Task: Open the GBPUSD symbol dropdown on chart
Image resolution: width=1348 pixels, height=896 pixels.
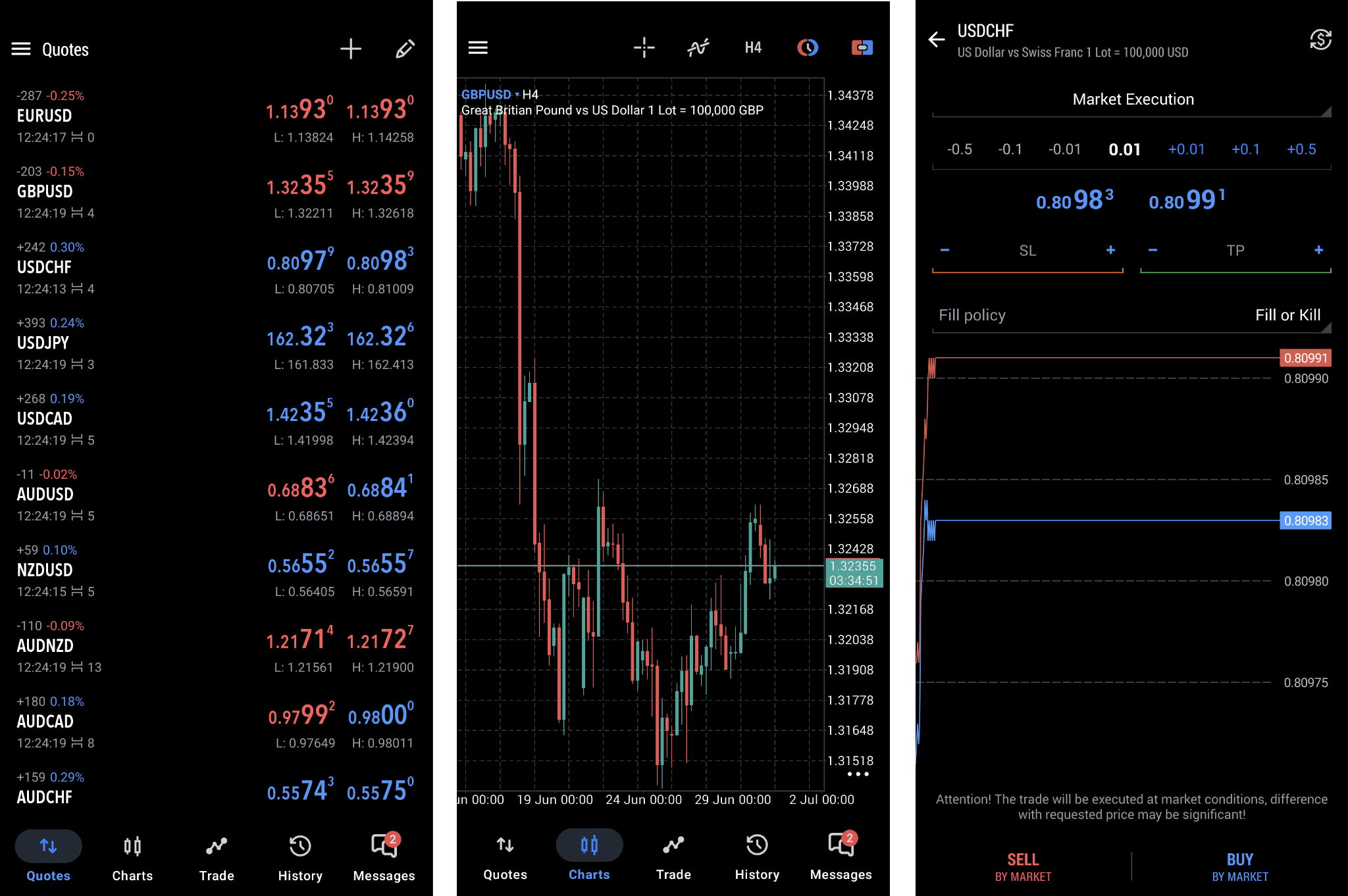Action: click(x=490, y=94)
